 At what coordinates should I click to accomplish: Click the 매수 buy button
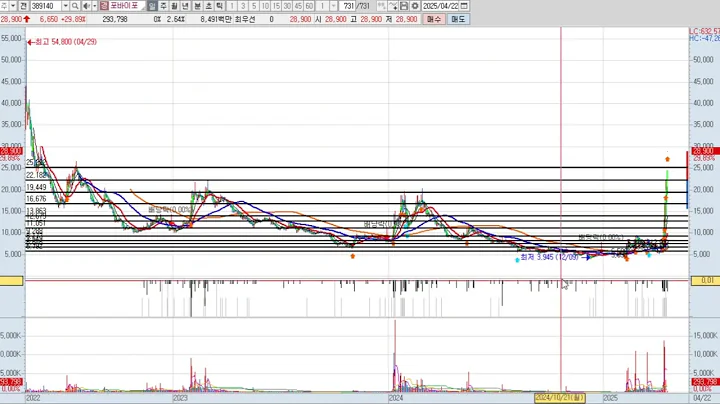click(x=433, y=19)
